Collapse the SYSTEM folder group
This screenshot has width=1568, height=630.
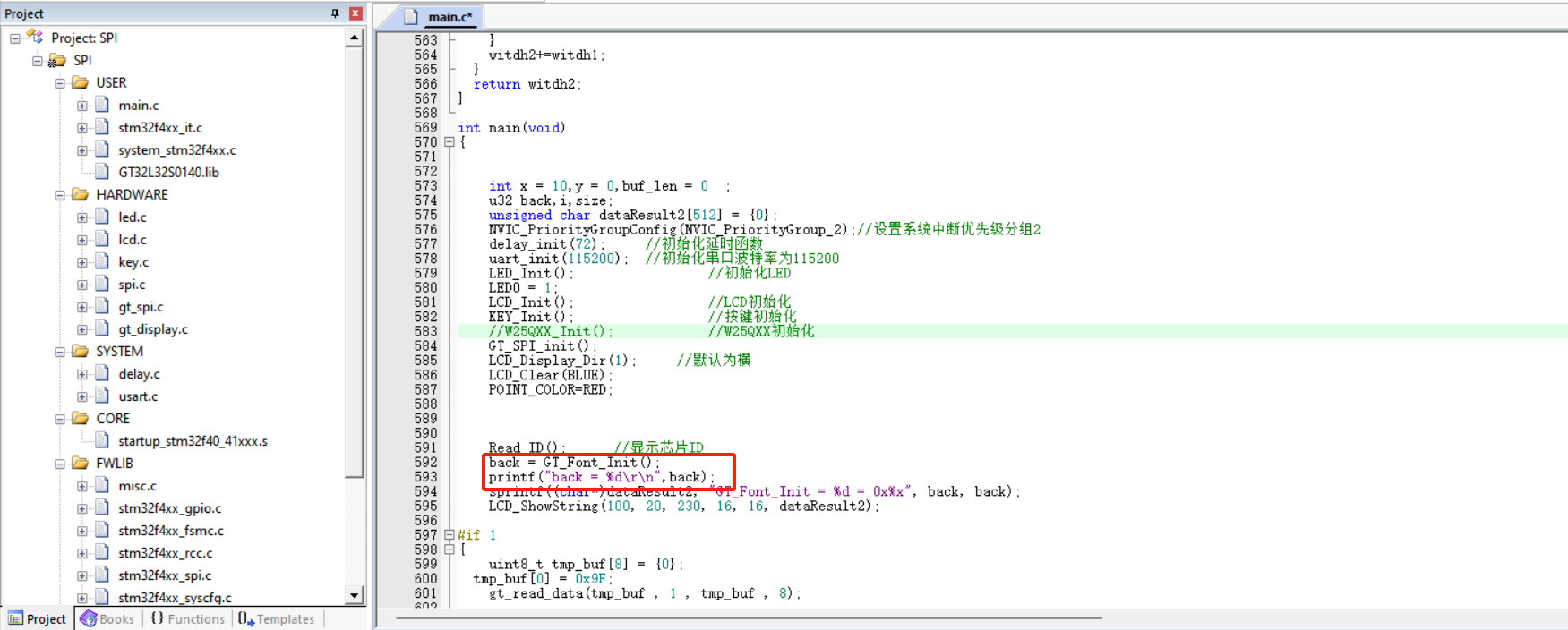tap(60, 352)
